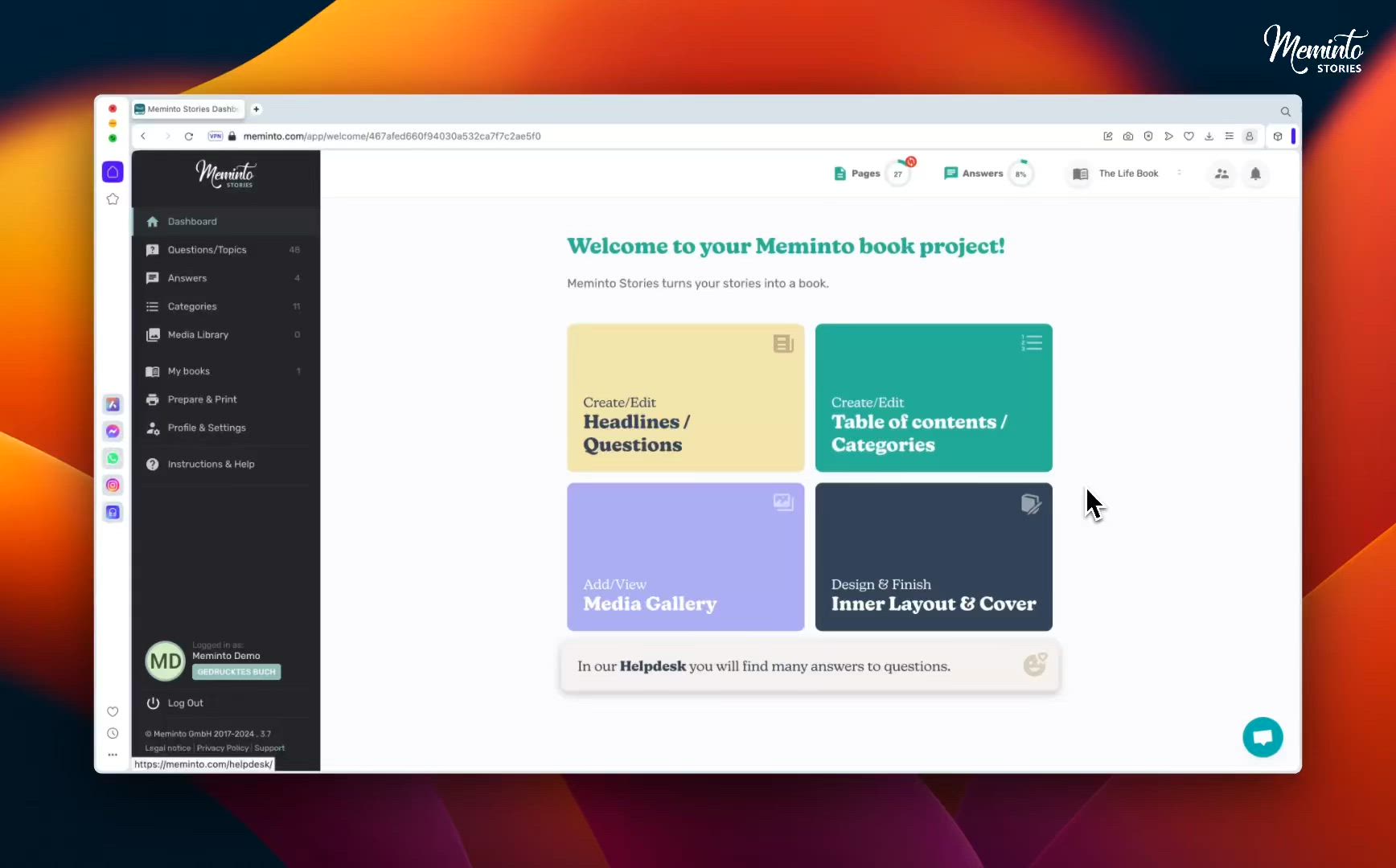This screenshot has width=1396, height=868.
Task: Click the open book icon in header
Action: pos(1081,174)
